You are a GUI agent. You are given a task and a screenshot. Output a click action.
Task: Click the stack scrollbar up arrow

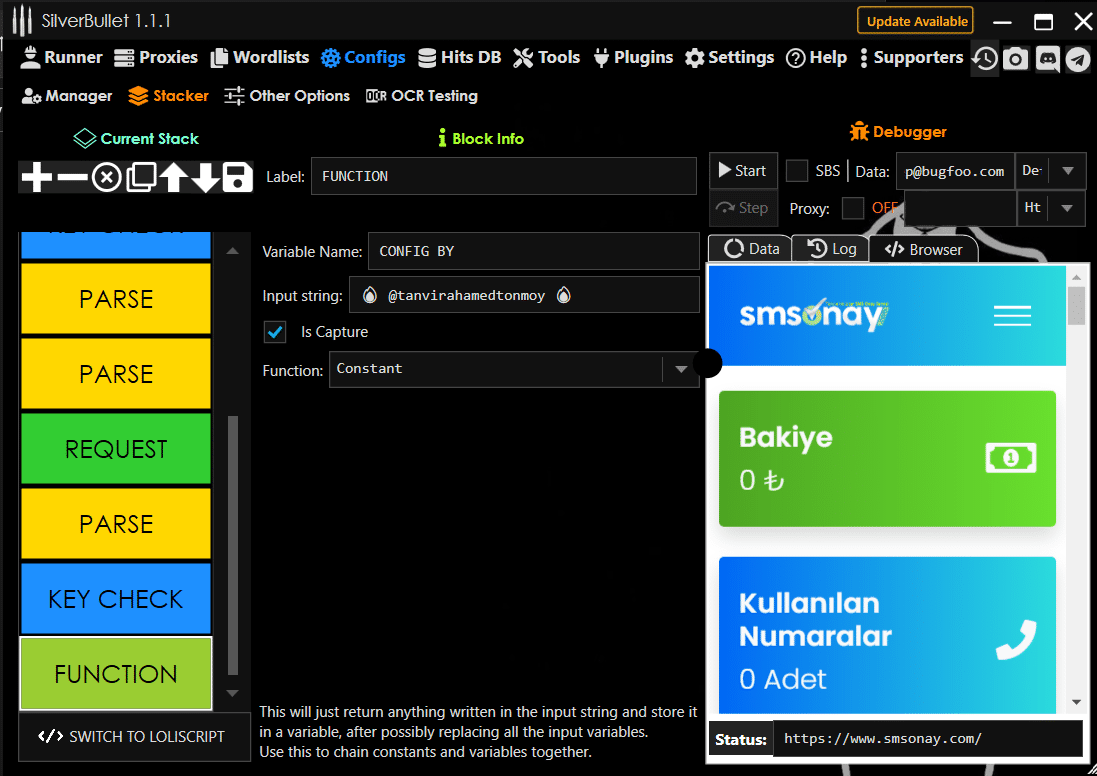233,251
